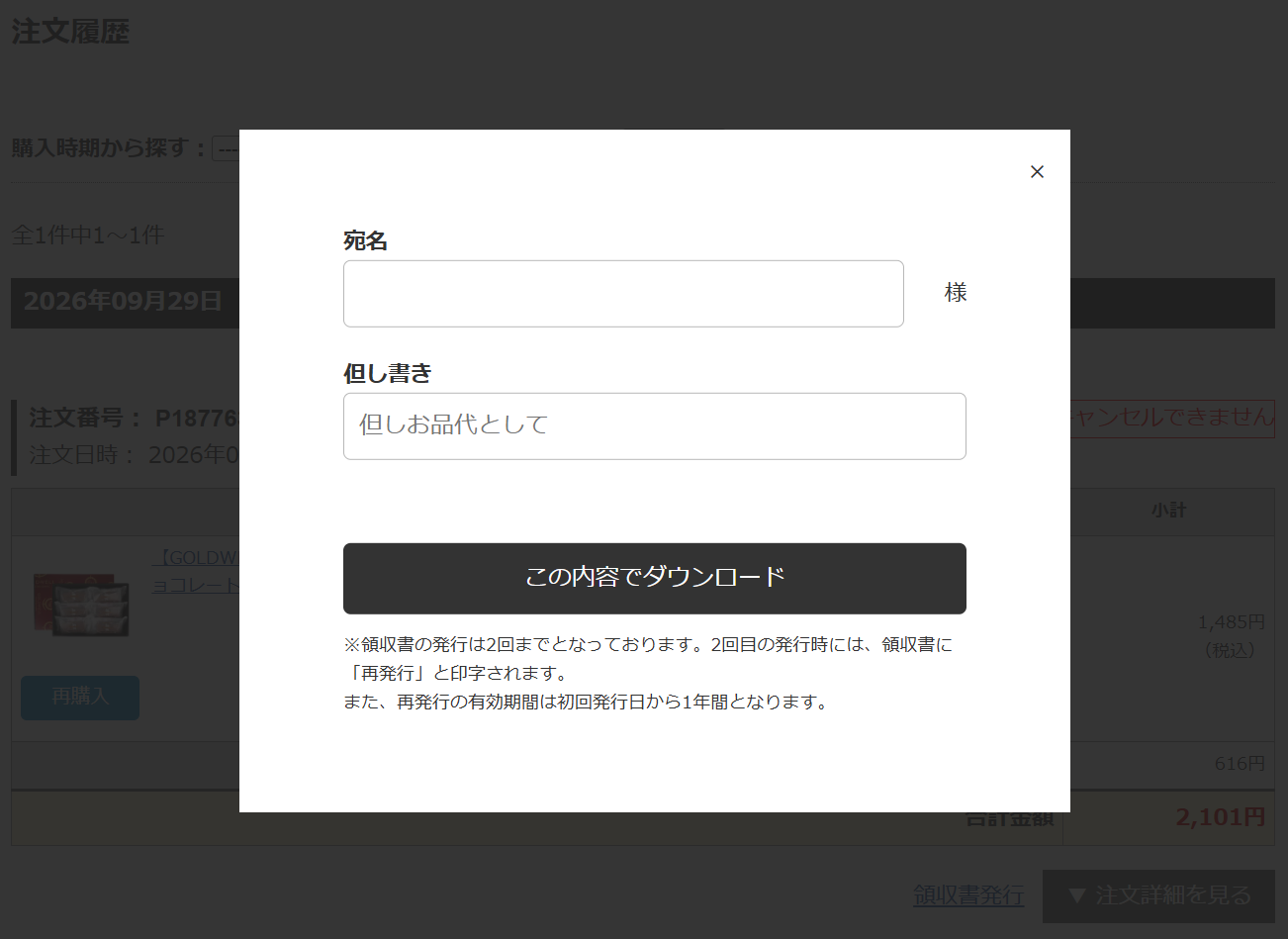Click the 小計 column header
The width and height of the screenshot is (1288, 939).
(x=1168, y=511)
